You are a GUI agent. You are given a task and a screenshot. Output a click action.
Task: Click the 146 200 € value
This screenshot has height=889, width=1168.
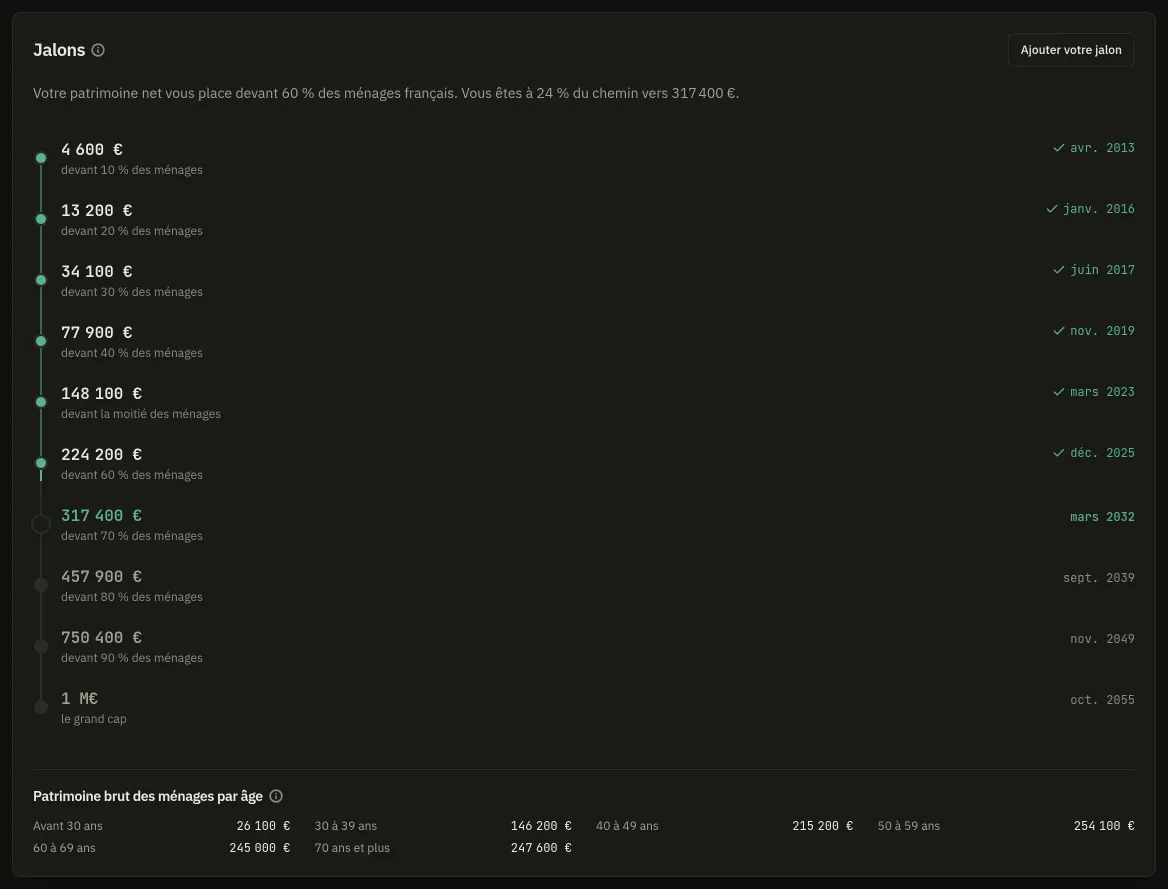click(541, 826)
